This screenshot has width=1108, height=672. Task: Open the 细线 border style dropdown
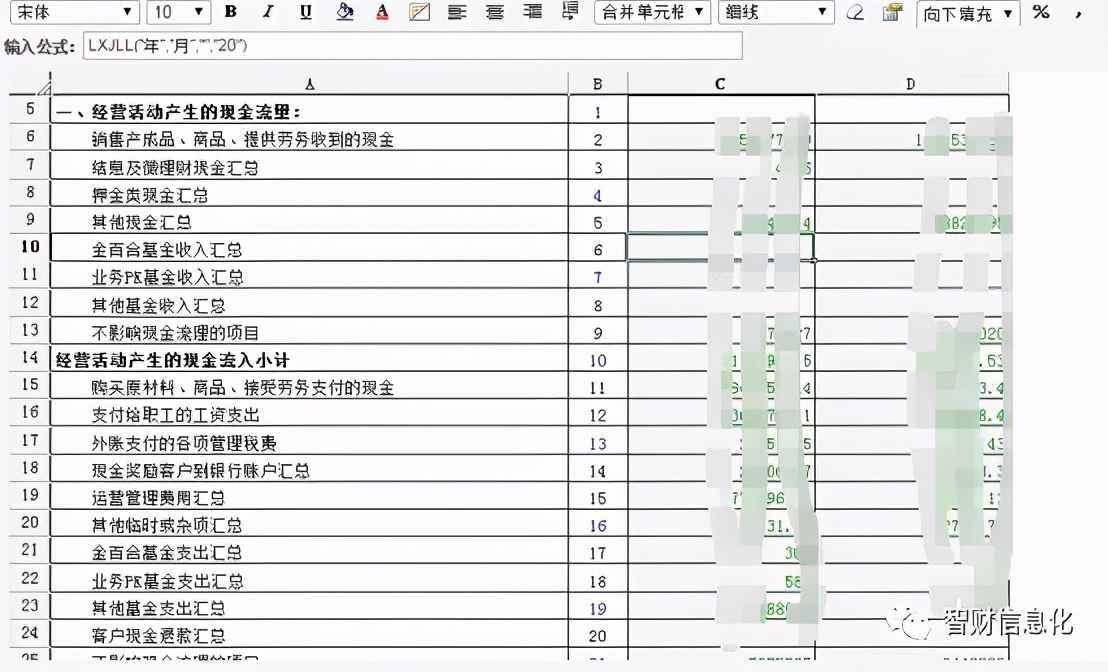(x=776, y=12)
